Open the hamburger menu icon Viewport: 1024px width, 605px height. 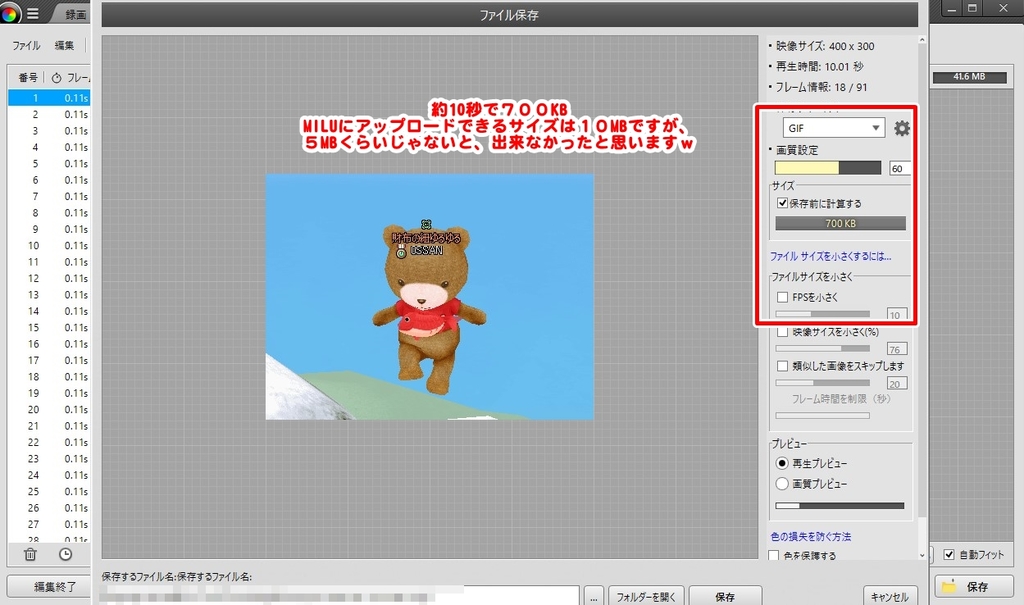33,14
